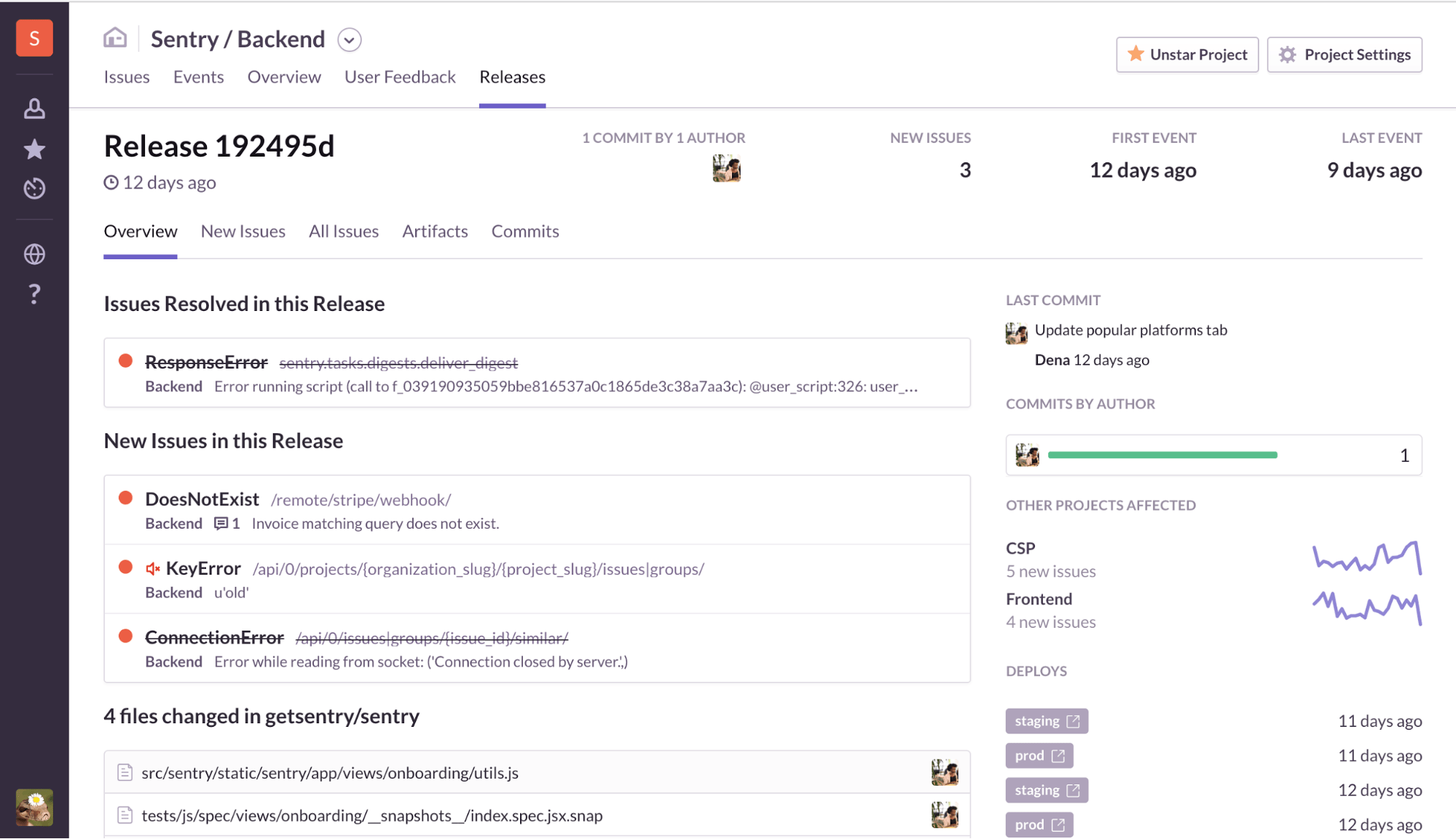Screen dimensions: 1456x839
Task: Click user avatar at sidebar bottom
Action: point(34,807)
